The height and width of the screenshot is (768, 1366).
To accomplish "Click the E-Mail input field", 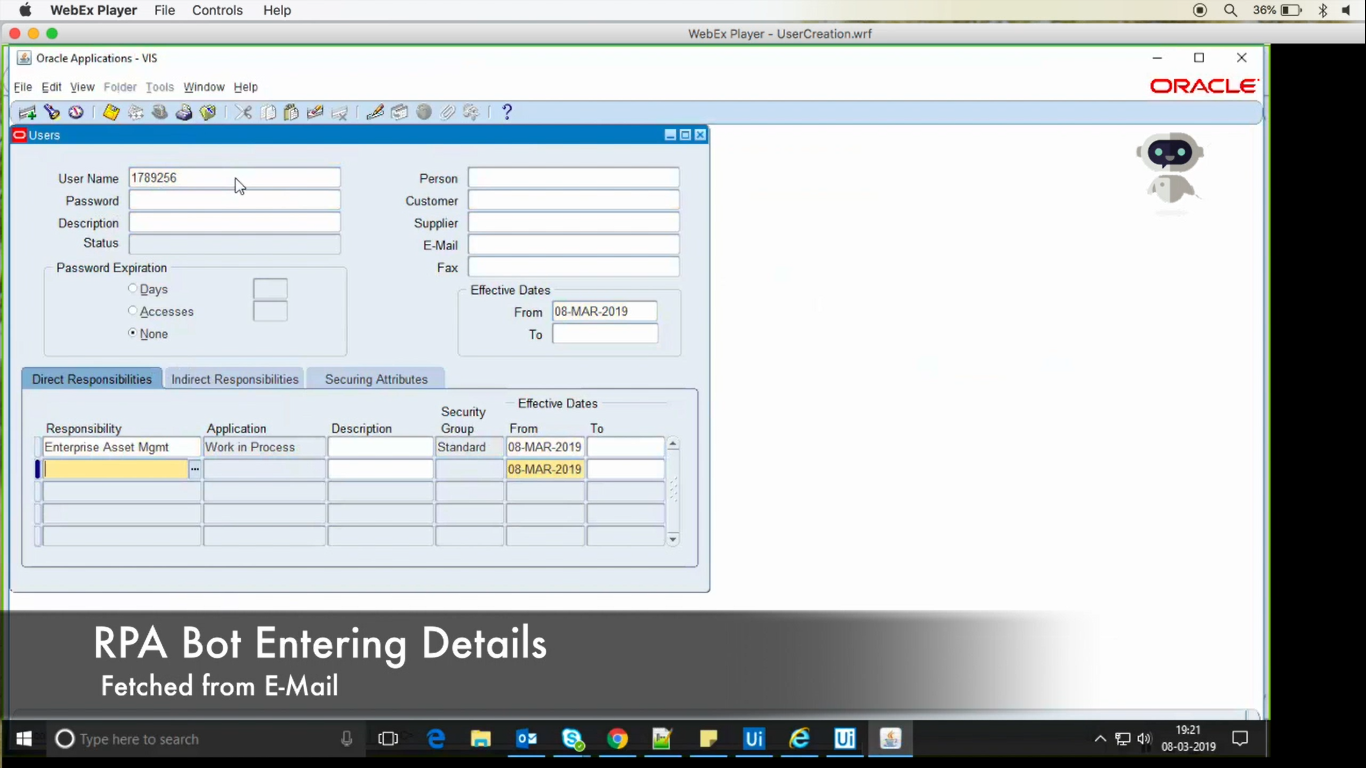I will tap(573, 245).
